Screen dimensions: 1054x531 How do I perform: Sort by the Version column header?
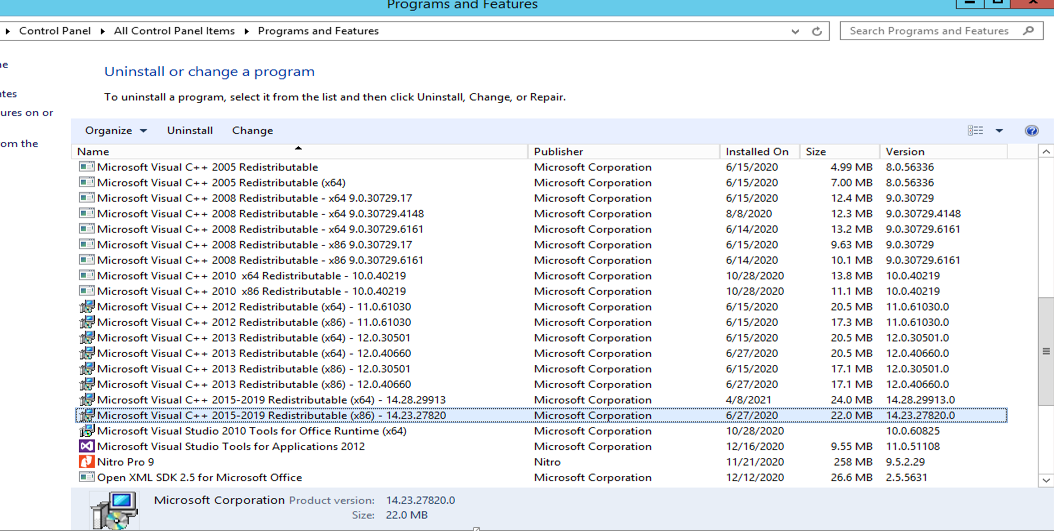(x=943, y=151)
